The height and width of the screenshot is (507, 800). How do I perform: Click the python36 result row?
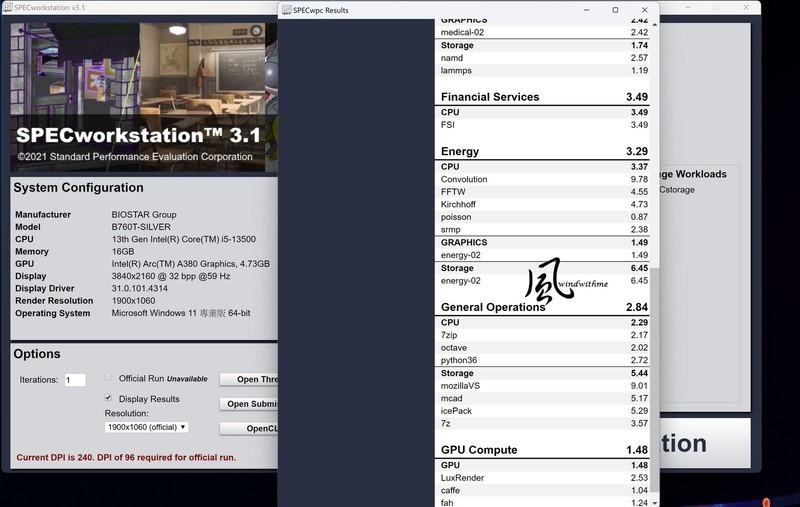(x=543, y=360)
